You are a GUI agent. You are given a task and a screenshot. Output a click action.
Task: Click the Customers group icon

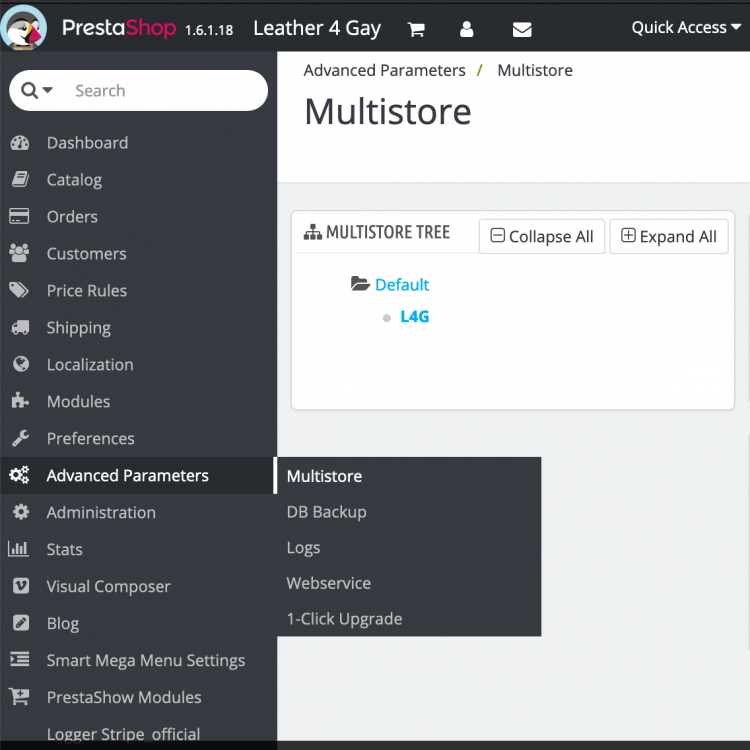(19, 253)
